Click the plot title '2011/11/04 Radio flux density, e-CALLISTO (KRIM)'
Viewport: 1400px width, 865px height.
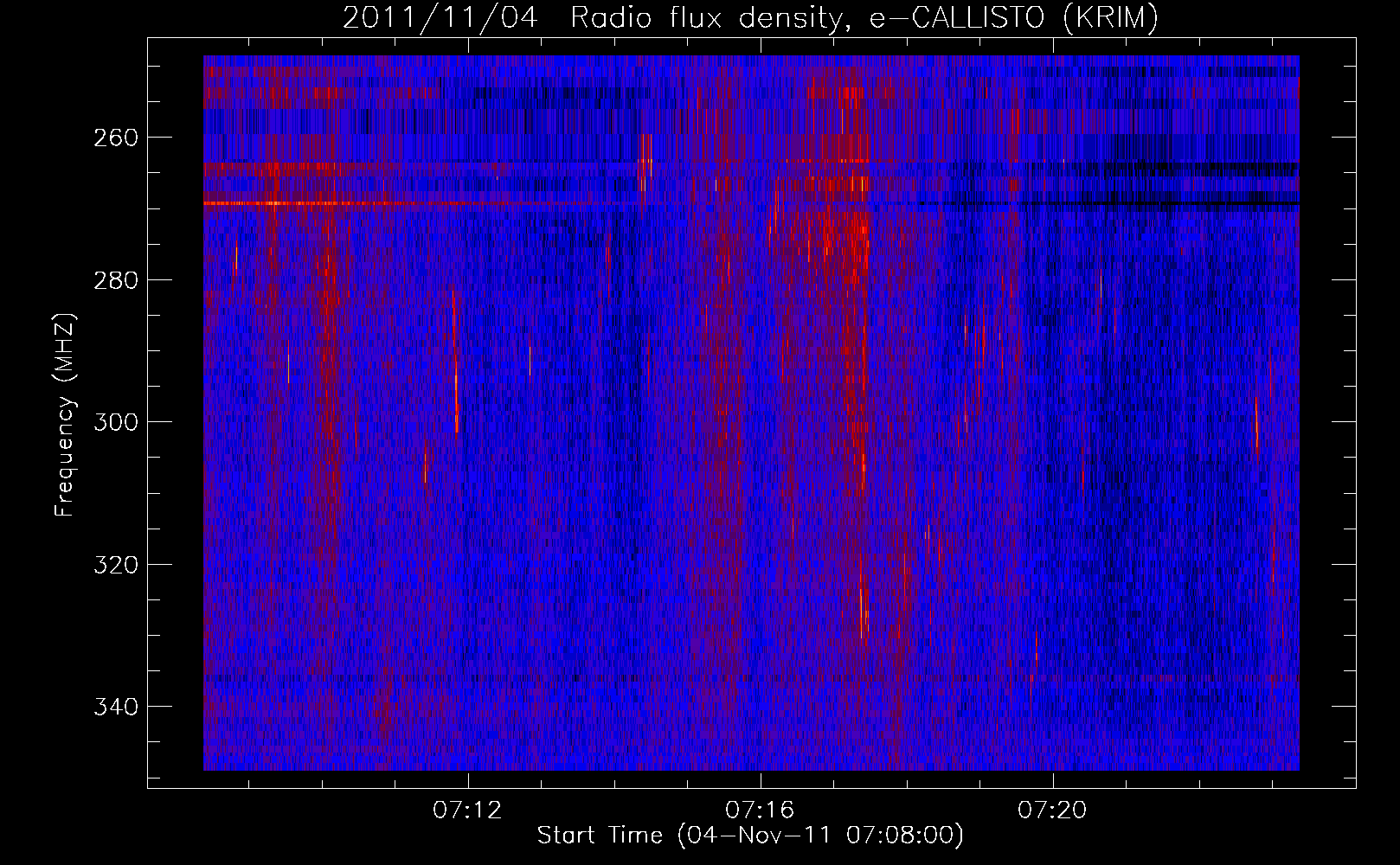pyautogui.click(x=750, y=18)
